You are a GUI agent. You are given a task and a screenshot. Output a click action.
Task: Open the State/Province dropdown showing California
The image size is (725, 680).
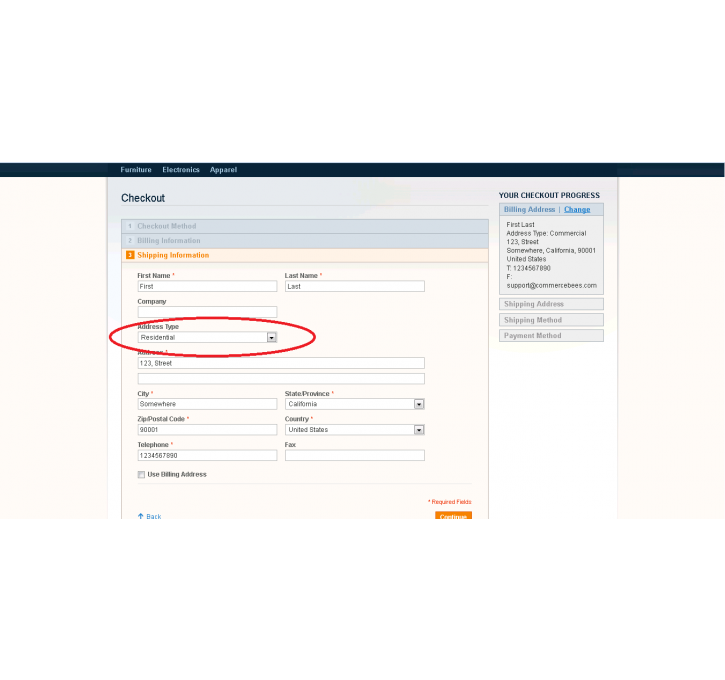coord(355,404)
